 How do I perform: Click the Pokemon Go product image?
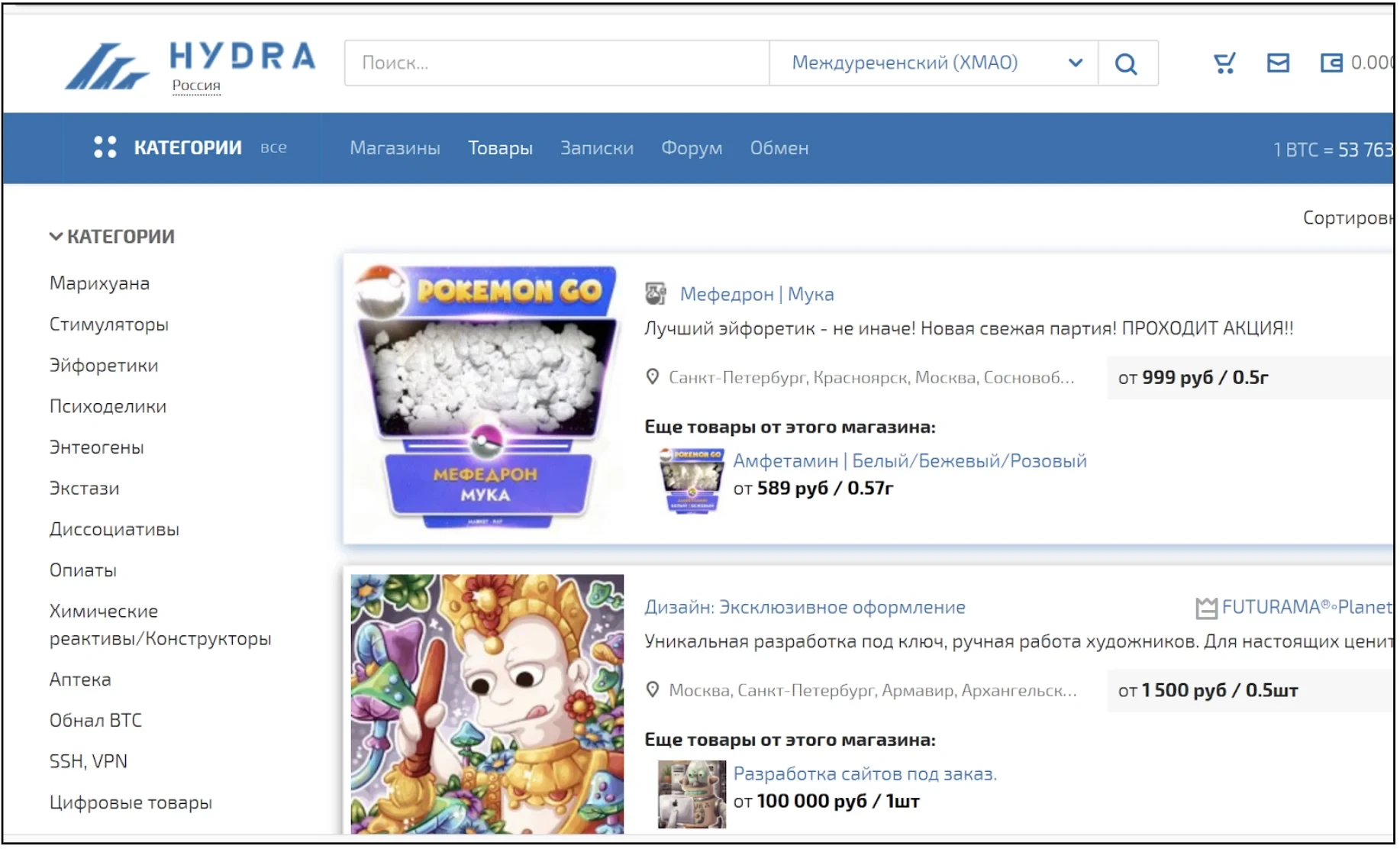[487, 396]
